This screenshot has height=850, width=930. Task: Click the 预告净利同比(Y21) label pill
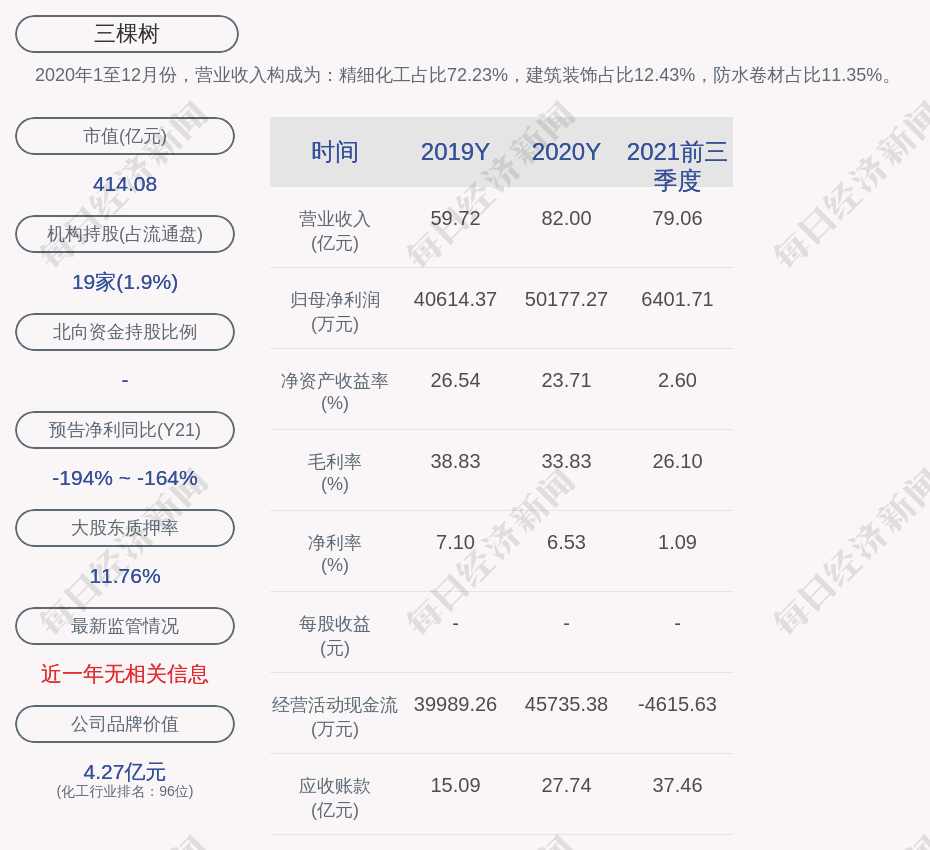[x=125, y=429]
